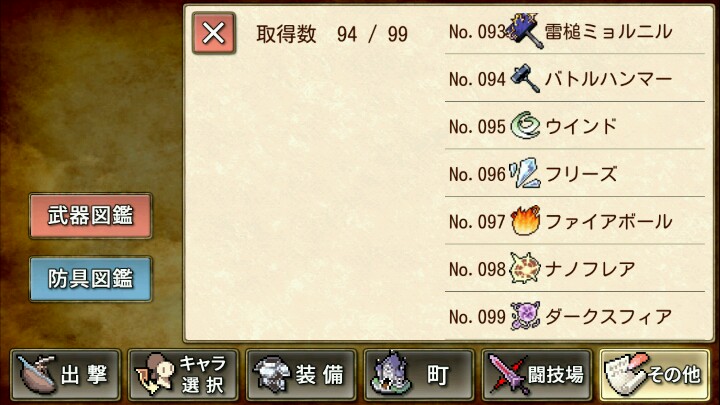The height and width of the screenshot is (405, 720).
Task: Select entry No. 094 バトルハンマー text
Action: [608, 79]
